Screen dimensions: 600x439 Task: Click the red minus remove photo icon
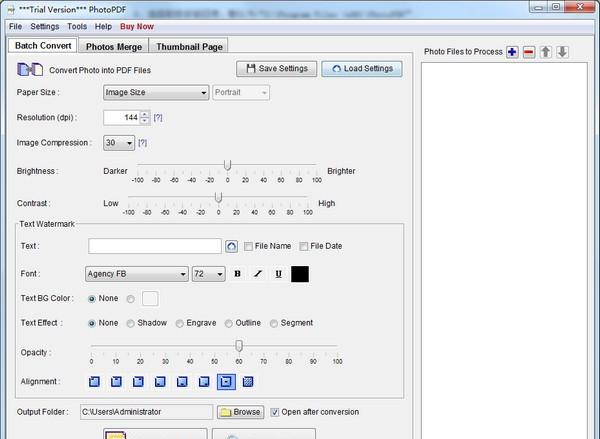tap(529, 52)
